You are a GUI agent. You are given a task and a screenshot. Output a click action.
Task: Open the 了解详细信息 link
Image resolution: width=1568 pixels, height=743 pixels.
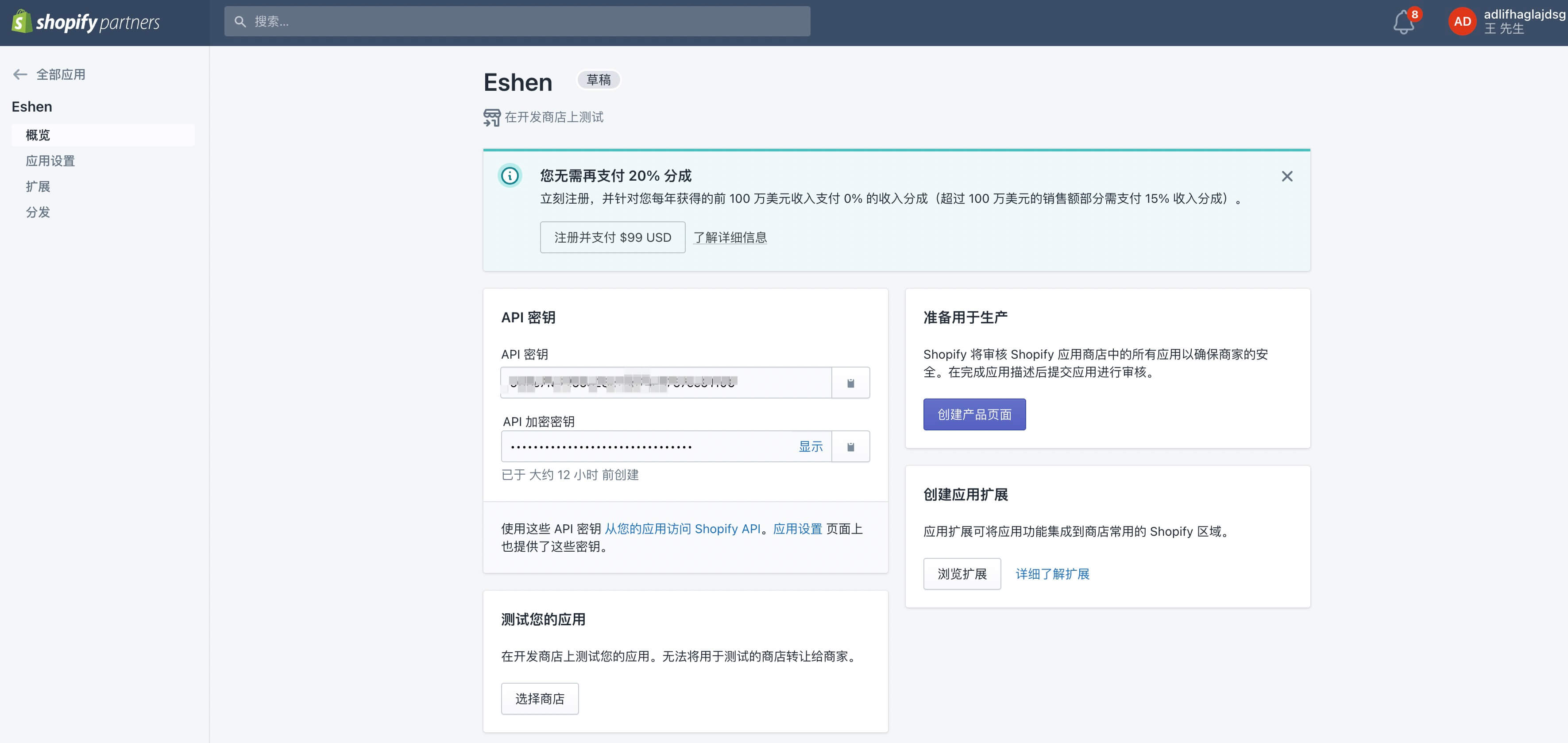coord(730,237)
